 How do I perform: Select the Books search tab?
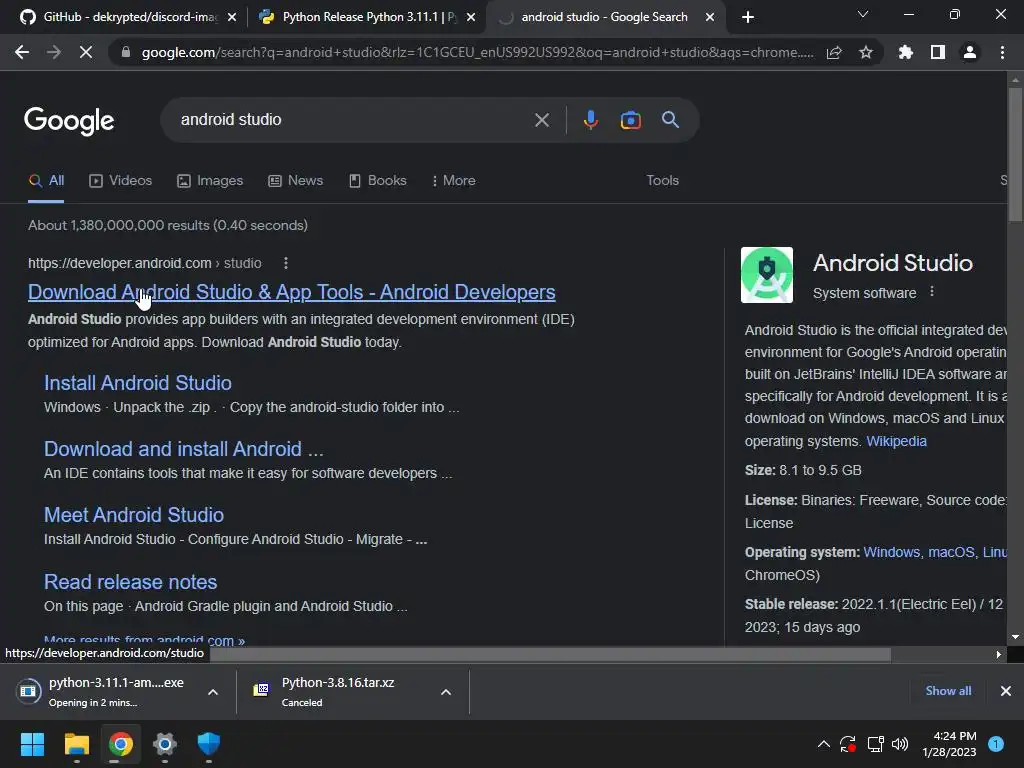tap(377, 180)
